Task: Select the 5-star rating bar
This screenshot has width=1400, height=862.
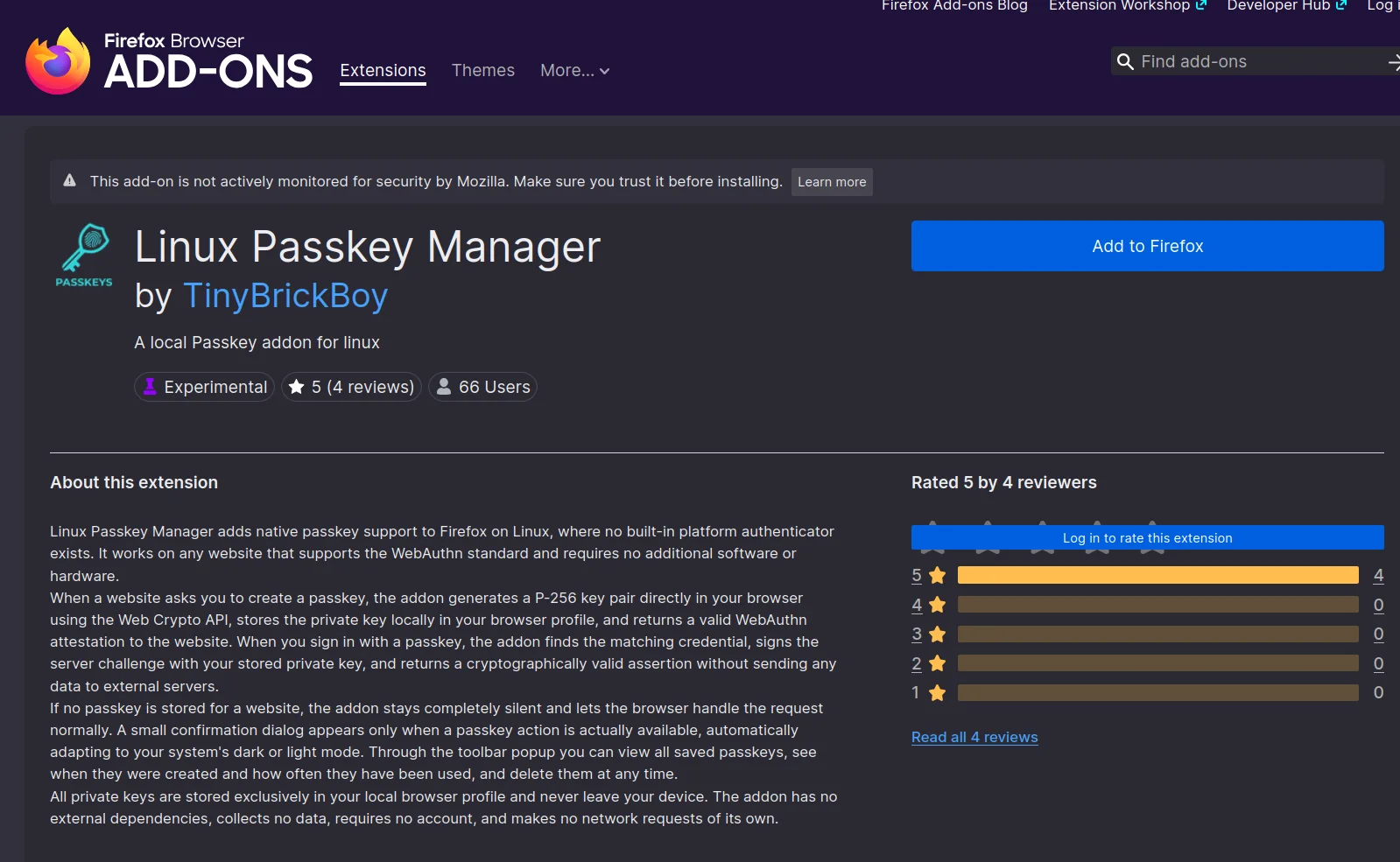Action: 1157,575
